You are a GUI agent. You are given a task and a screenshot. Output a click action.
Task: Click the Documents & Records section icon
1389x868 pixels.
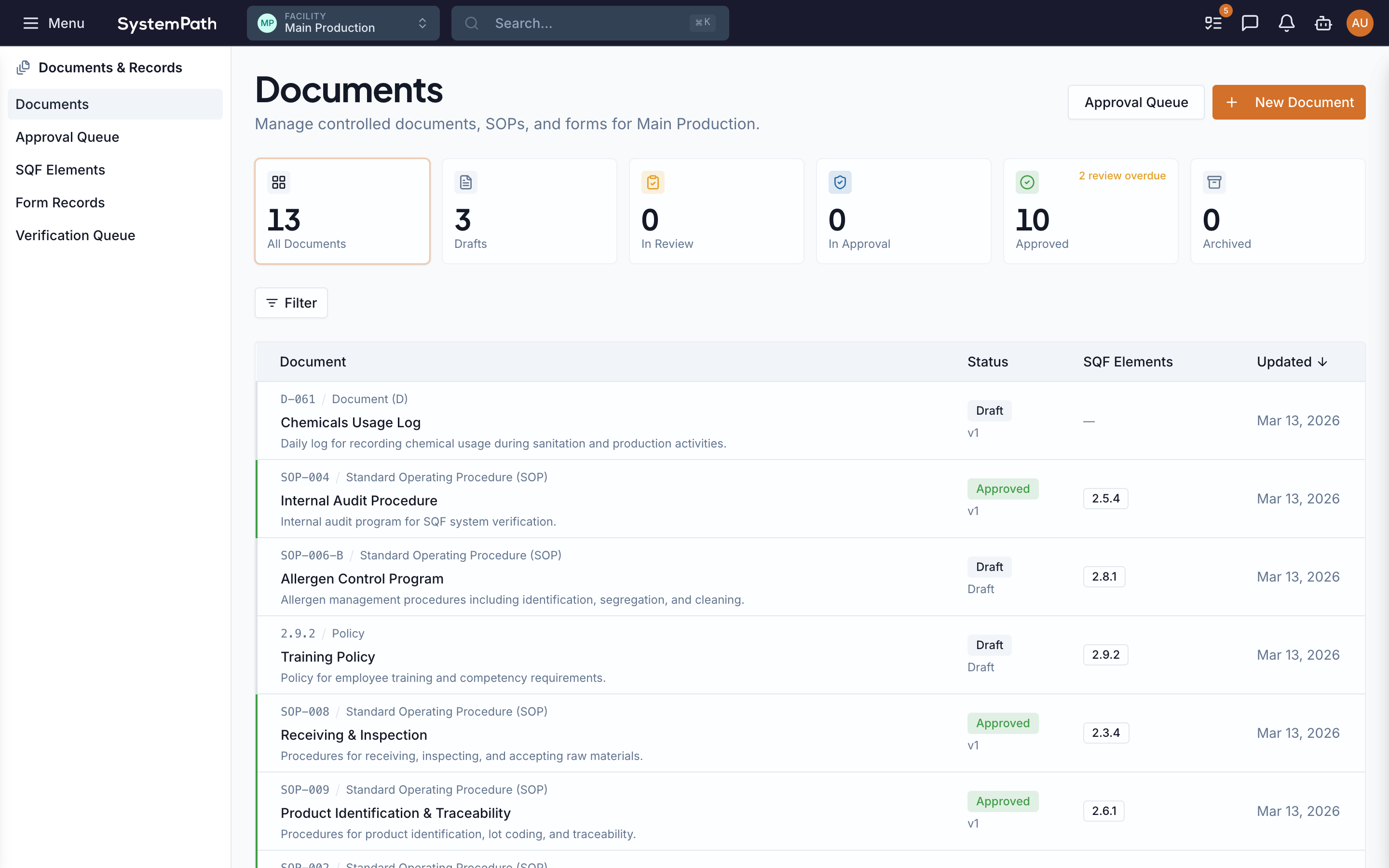(x=24, y=68)
